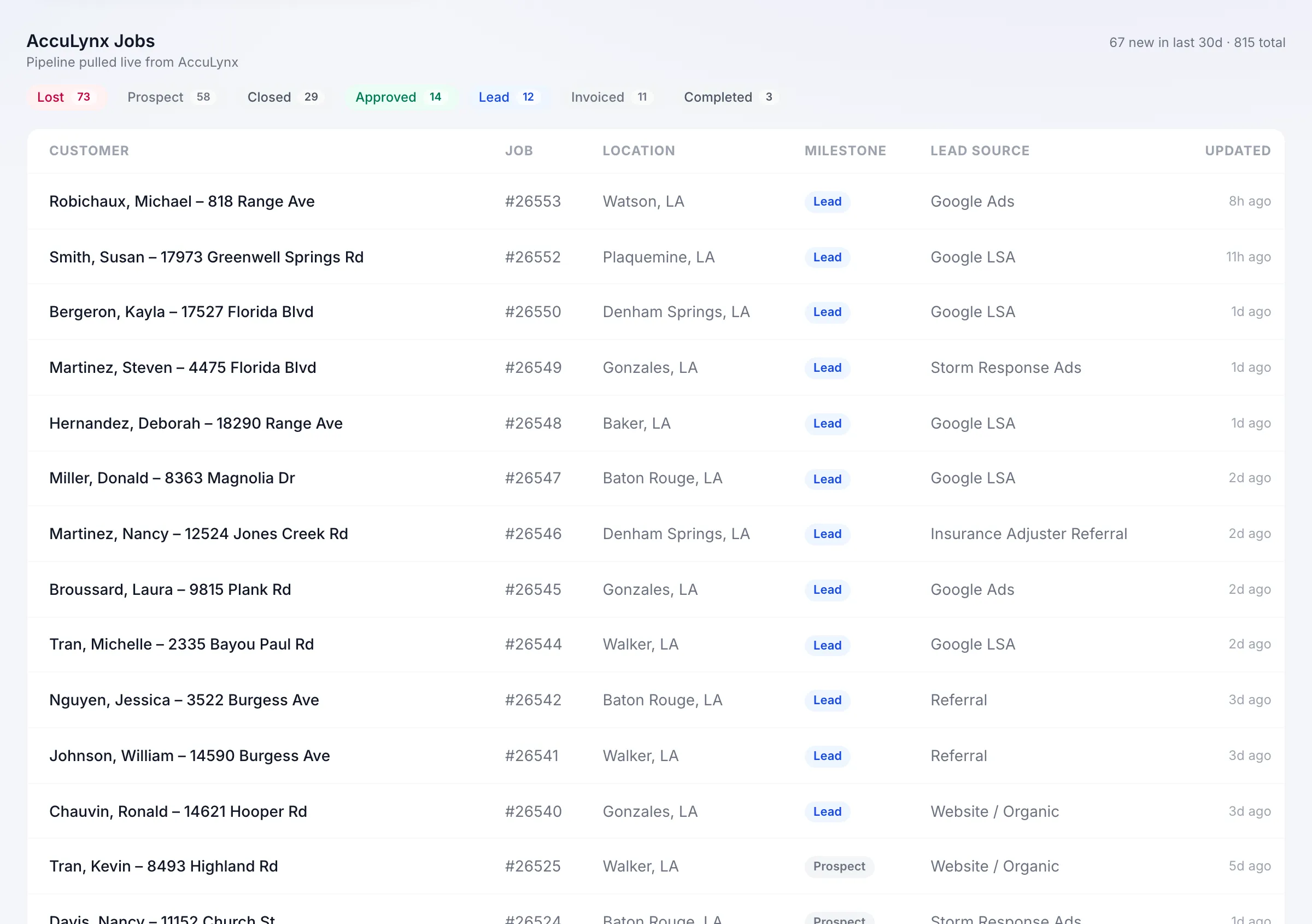Click job number #26548

pyautogui.click(x=533, y=423)
